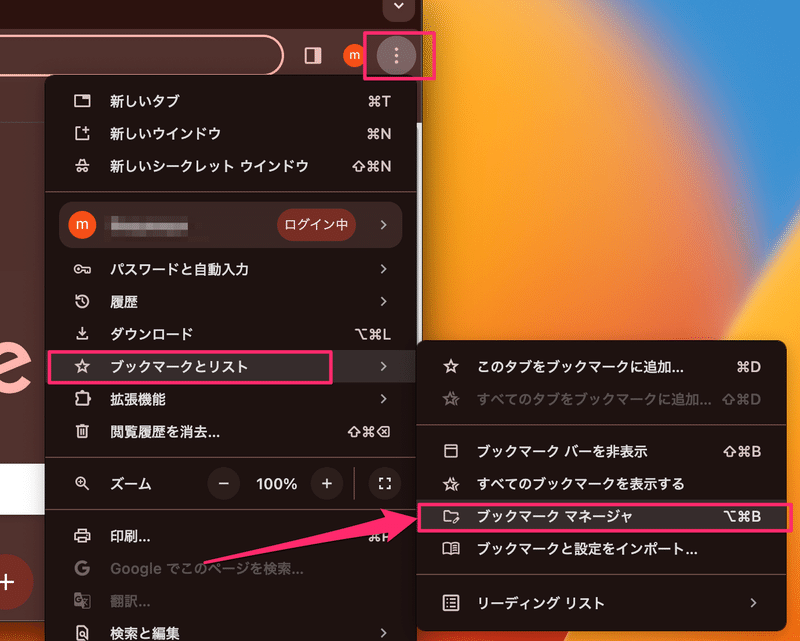This screenshot has width=800, height=641.
Task: Select the ズーム magnifier icon
Action: click(x=82, y=483)
